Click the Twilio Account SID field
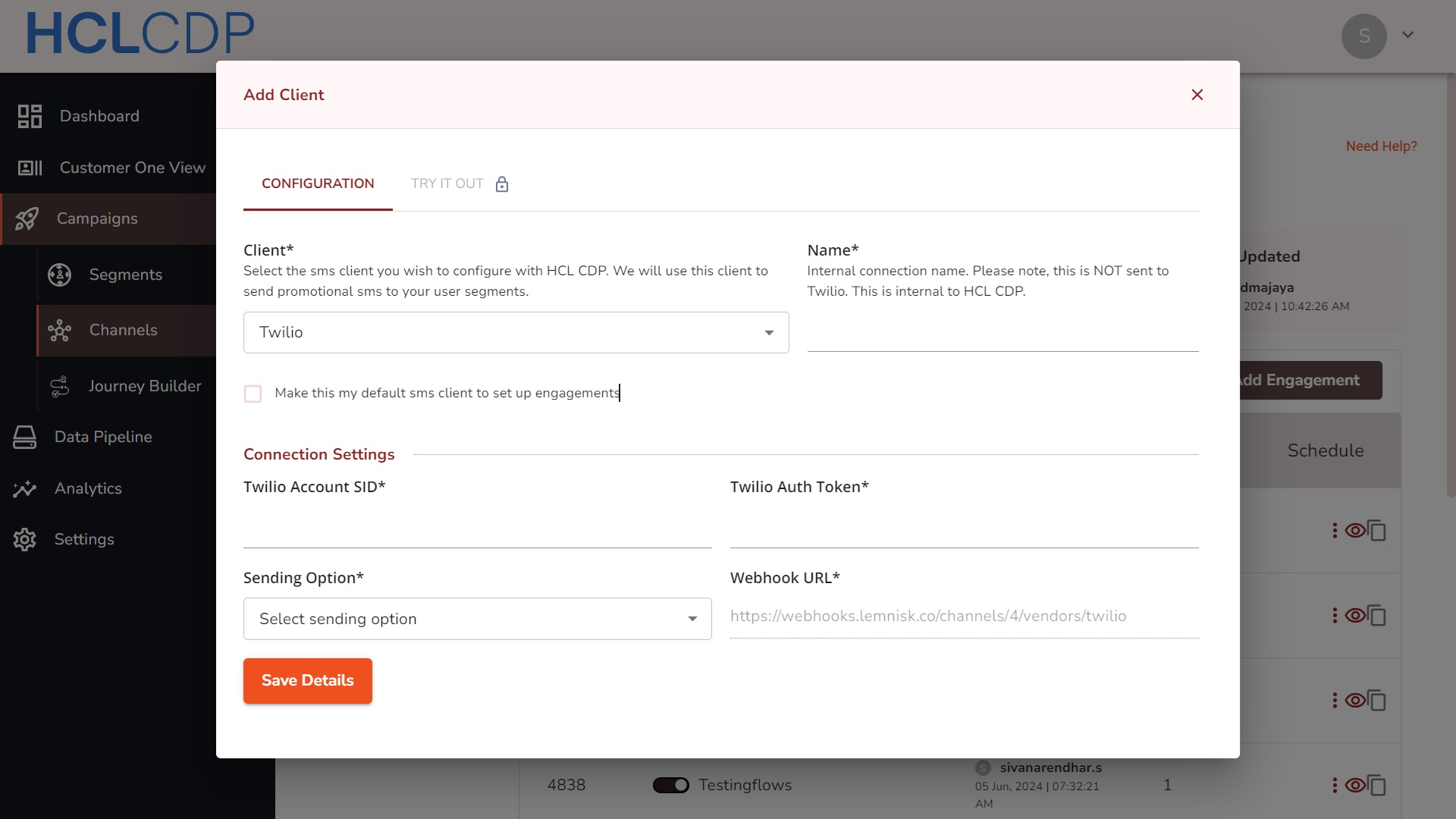 click(x=477, y=529)
